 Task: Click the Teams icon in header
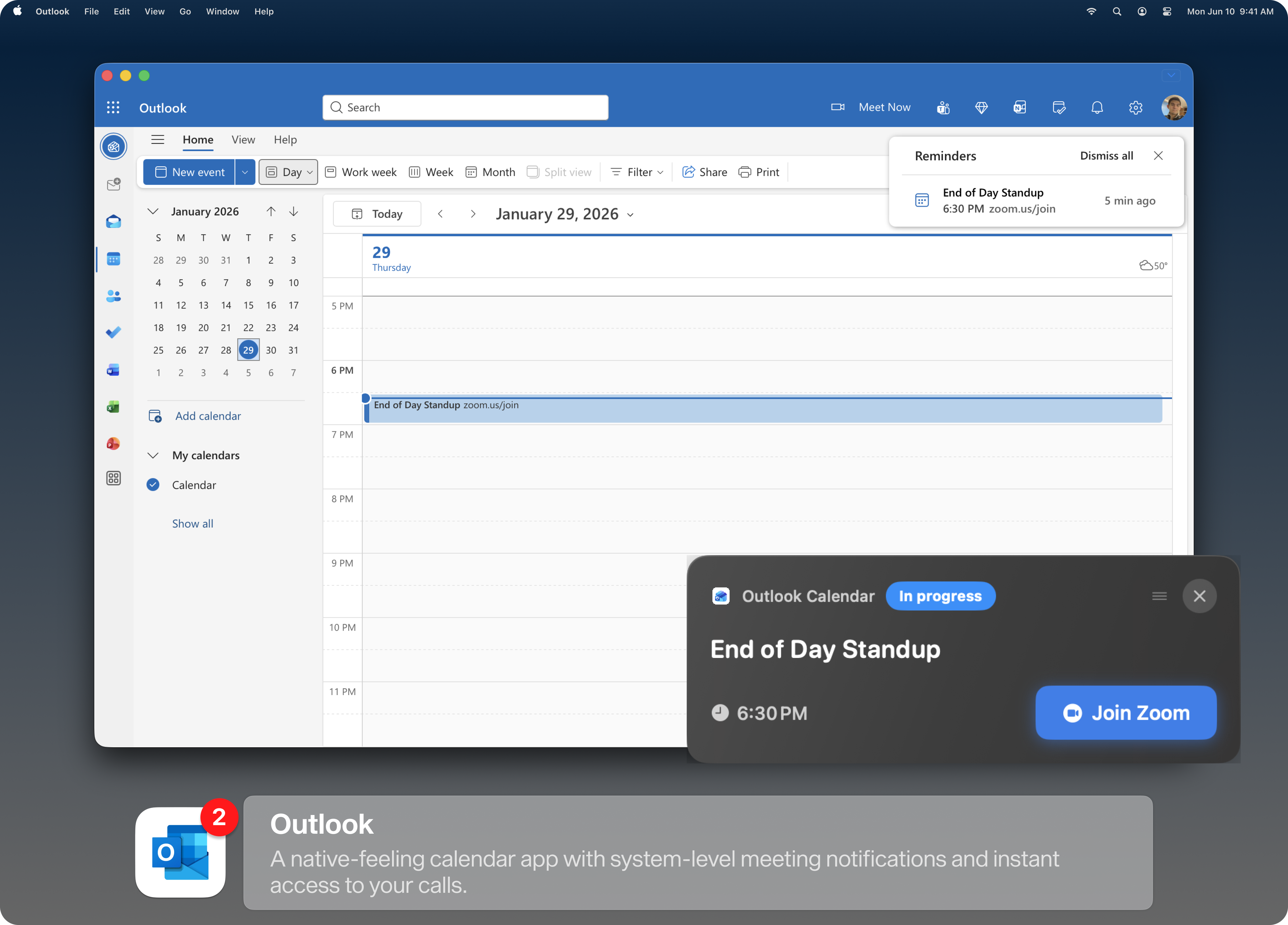click(x=943, y=107)
